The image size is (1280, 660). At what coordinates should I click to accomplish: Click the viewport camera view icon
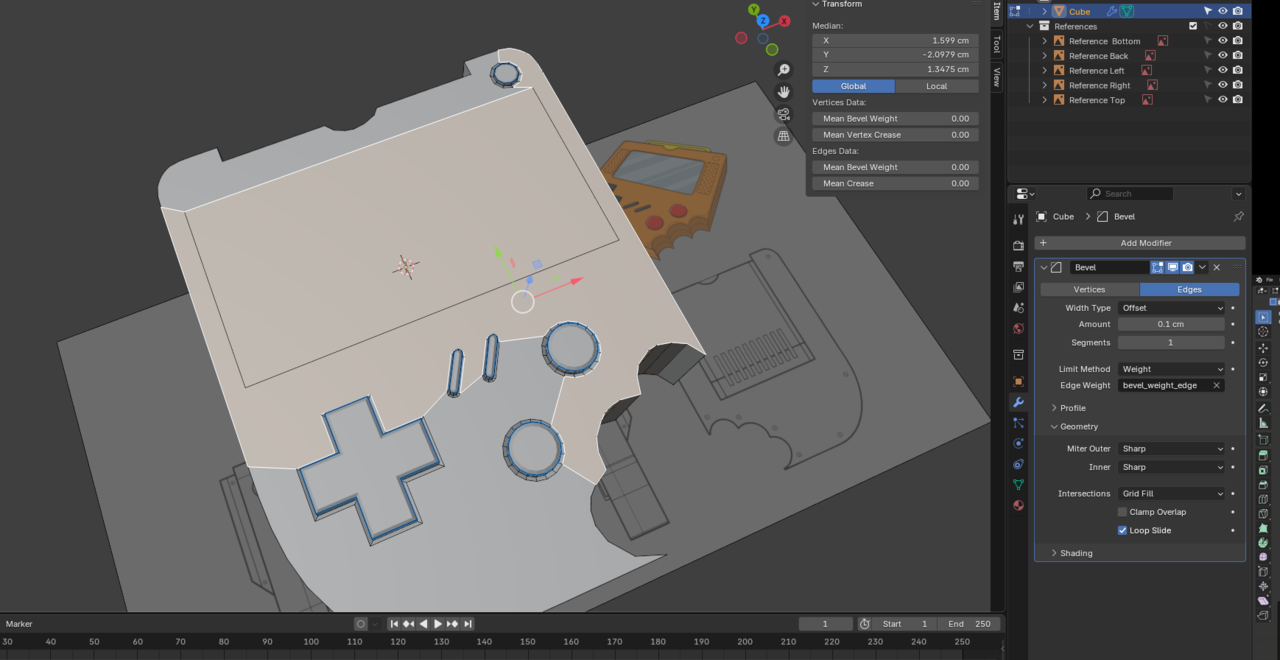click(784, 114)
